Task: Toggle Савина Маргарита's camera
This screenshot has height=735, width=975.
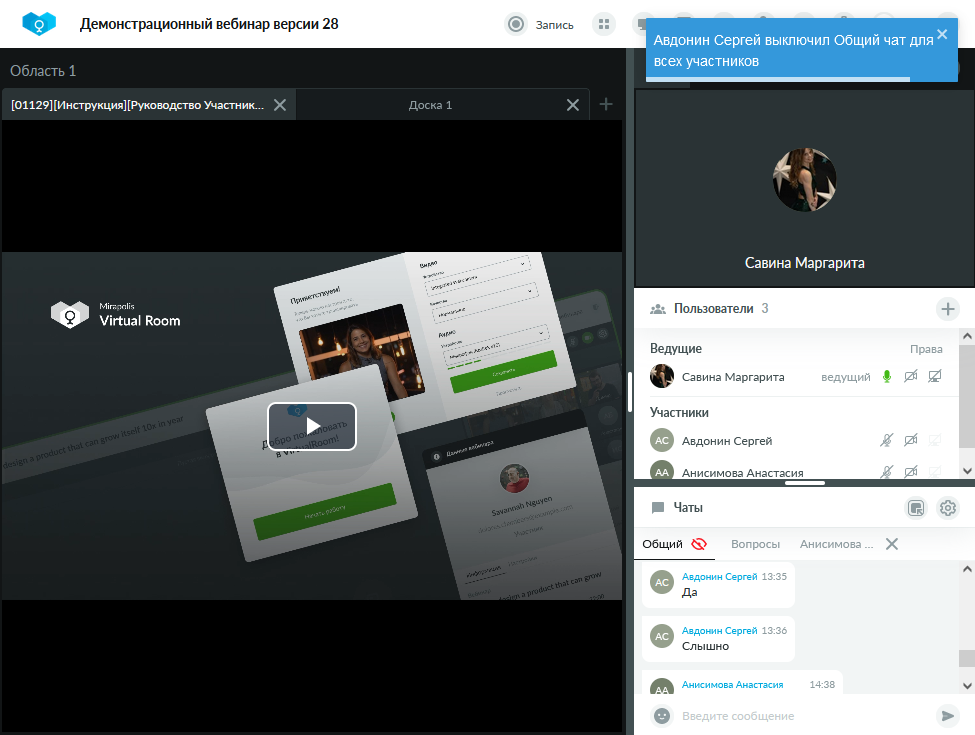Action: point(910,377)
